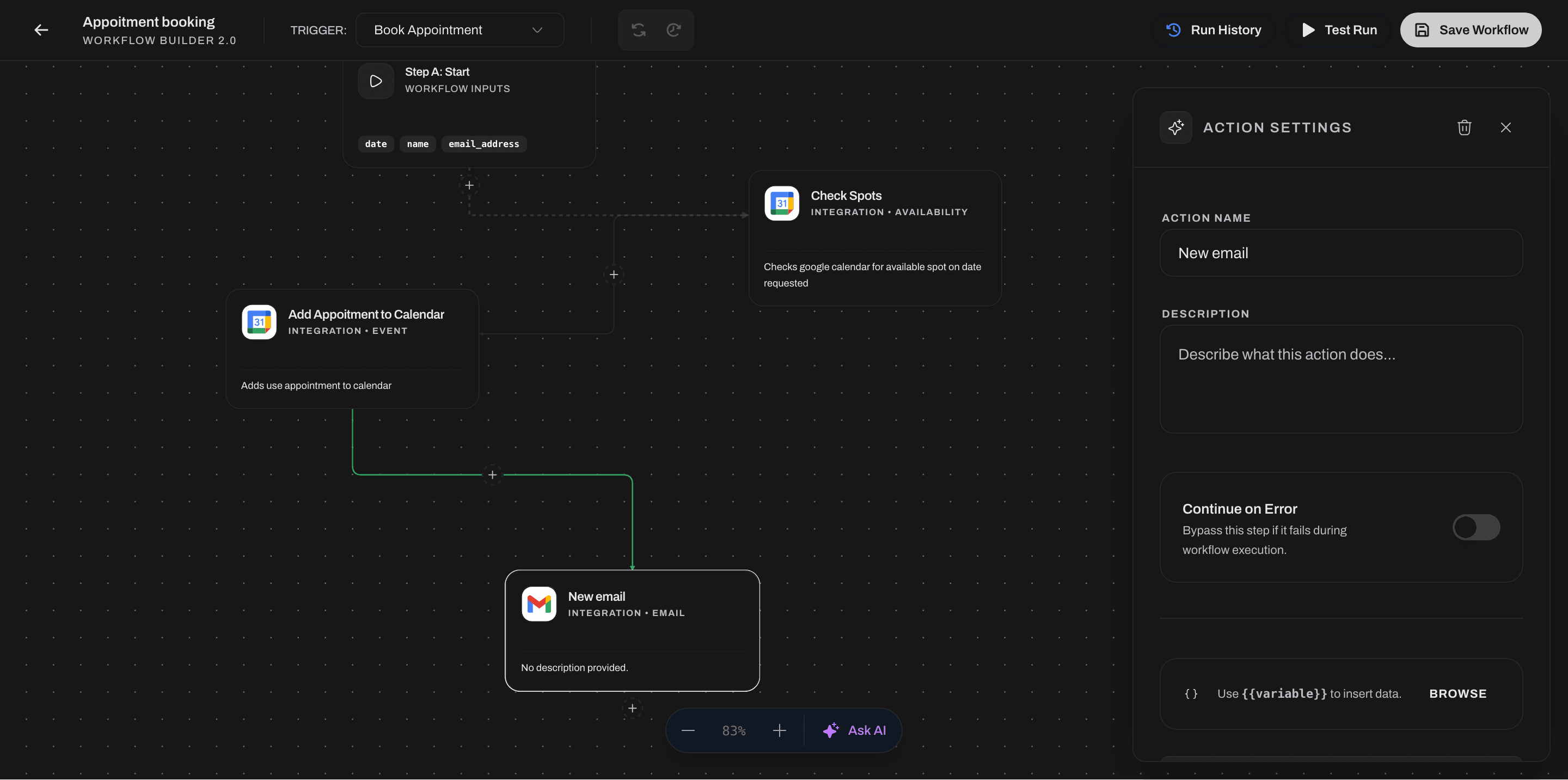Click the redo icon in the toolbar
The width and height of the screenshot is (1568, 780).
673,30
